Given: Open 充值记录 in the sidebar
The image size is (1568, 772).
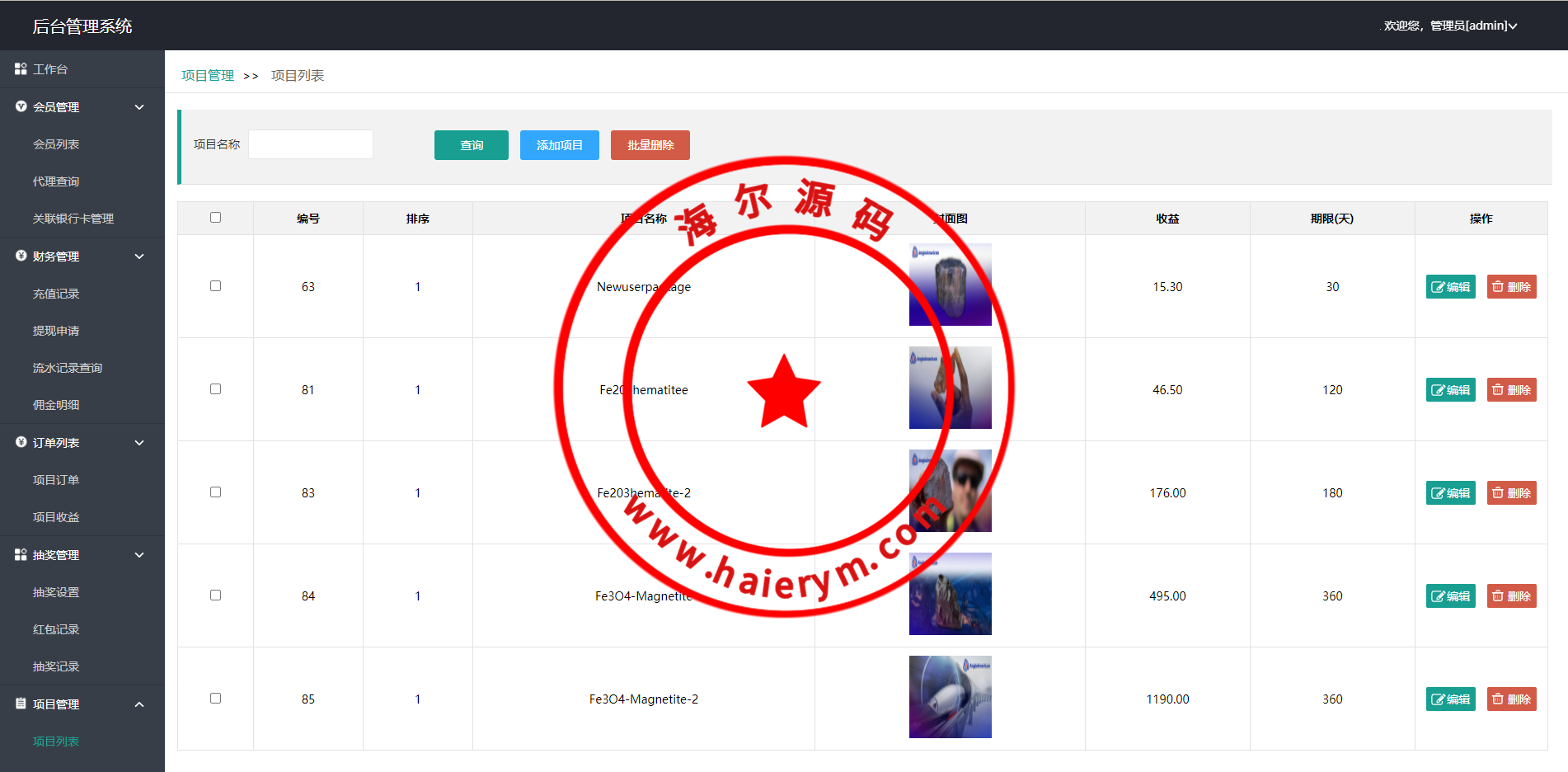Looking at the screenshot, I should (56, 294).
